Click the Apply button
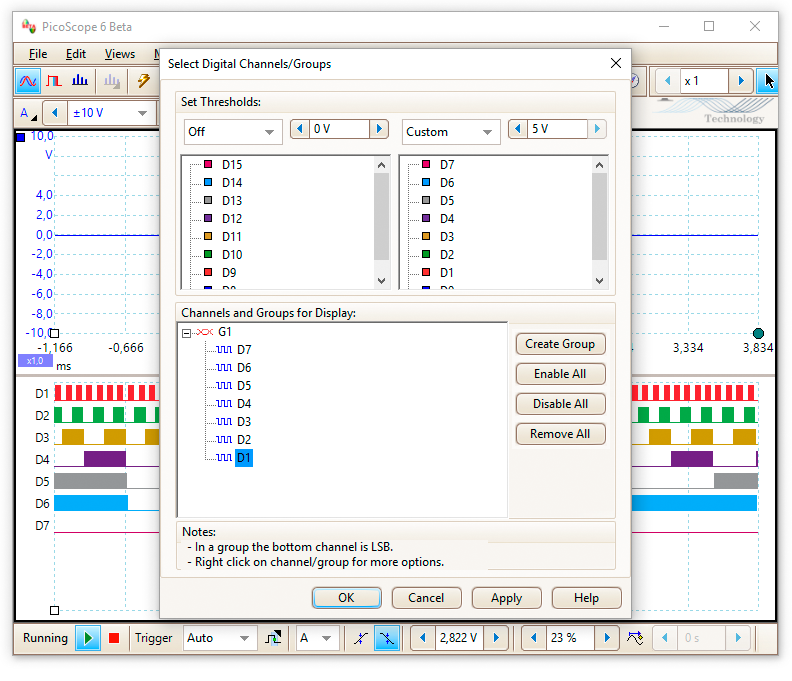The height and width of the screenshot is (681, 792). click(507, 598)
